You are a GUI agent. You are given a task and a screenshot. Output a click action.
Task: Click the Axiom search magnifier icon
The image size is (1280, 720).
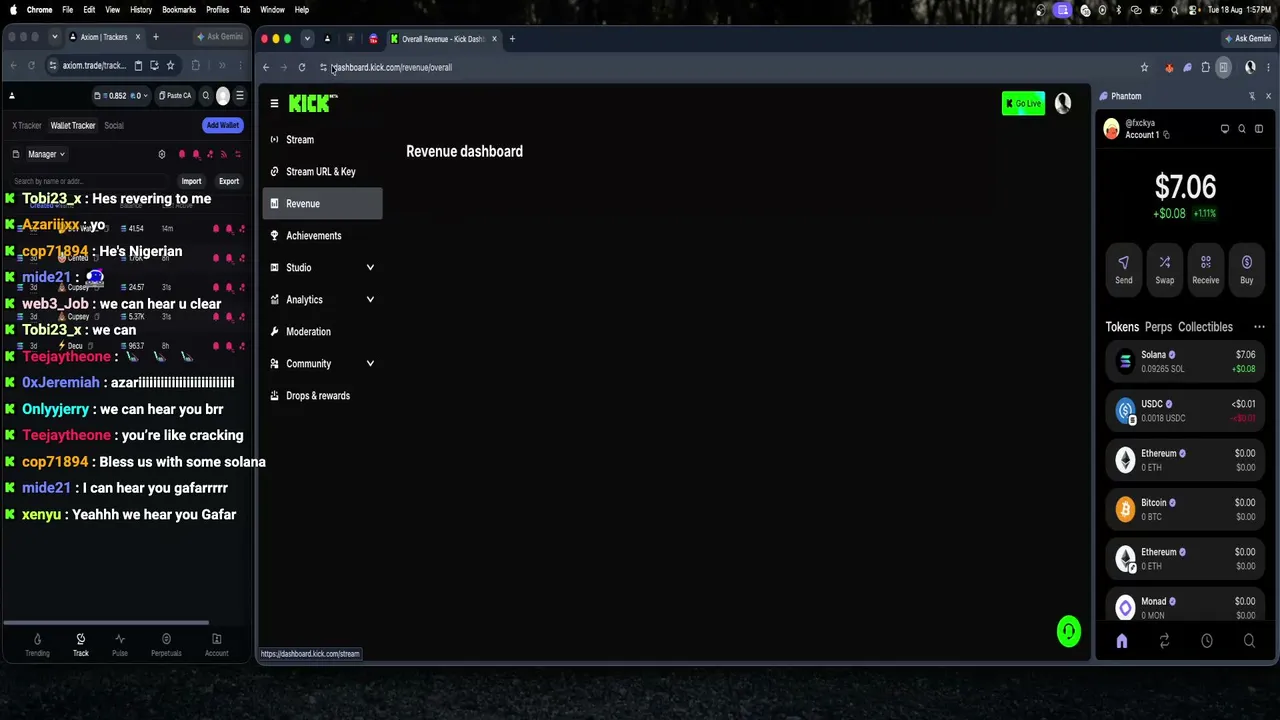(206, 96)
